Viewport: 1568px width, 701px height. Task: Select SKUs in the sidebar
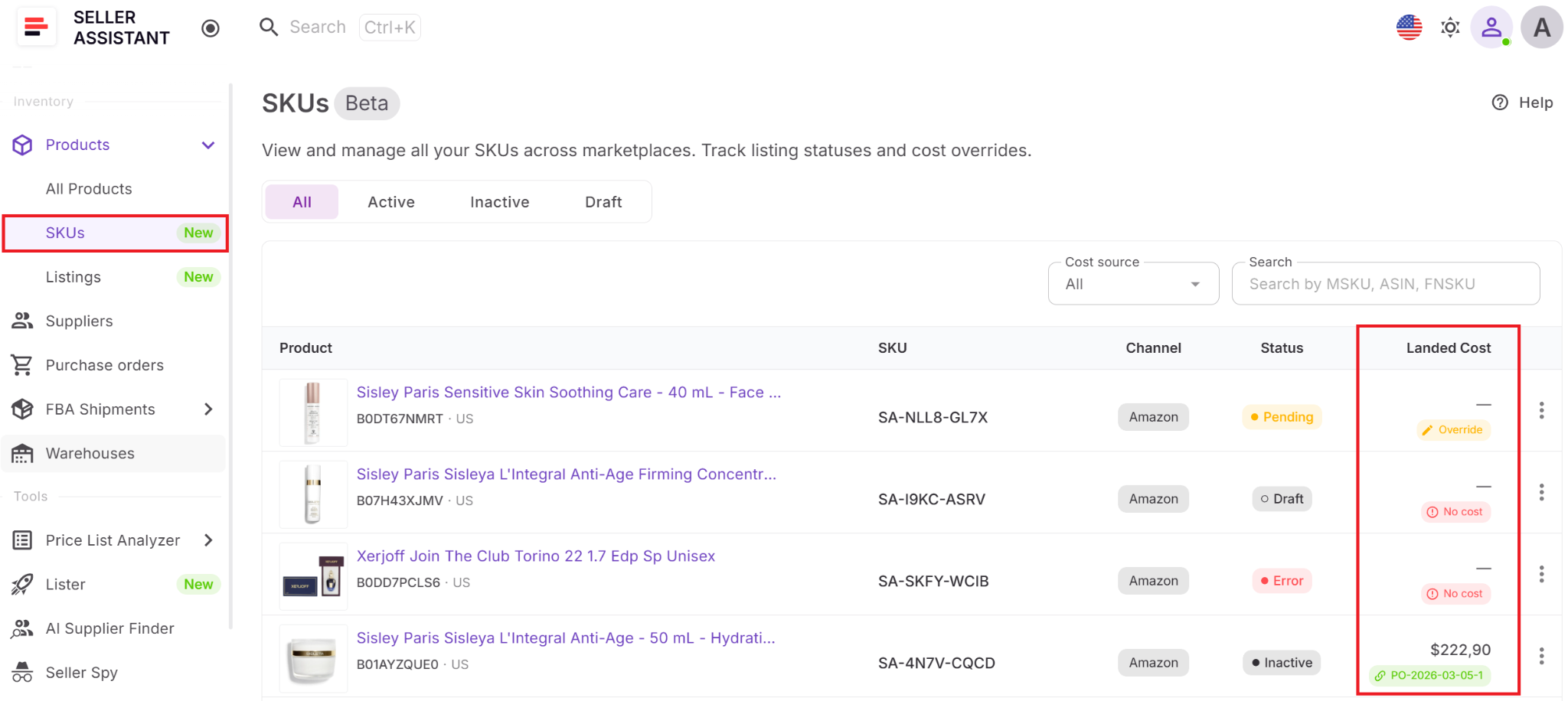click(115, 233)
